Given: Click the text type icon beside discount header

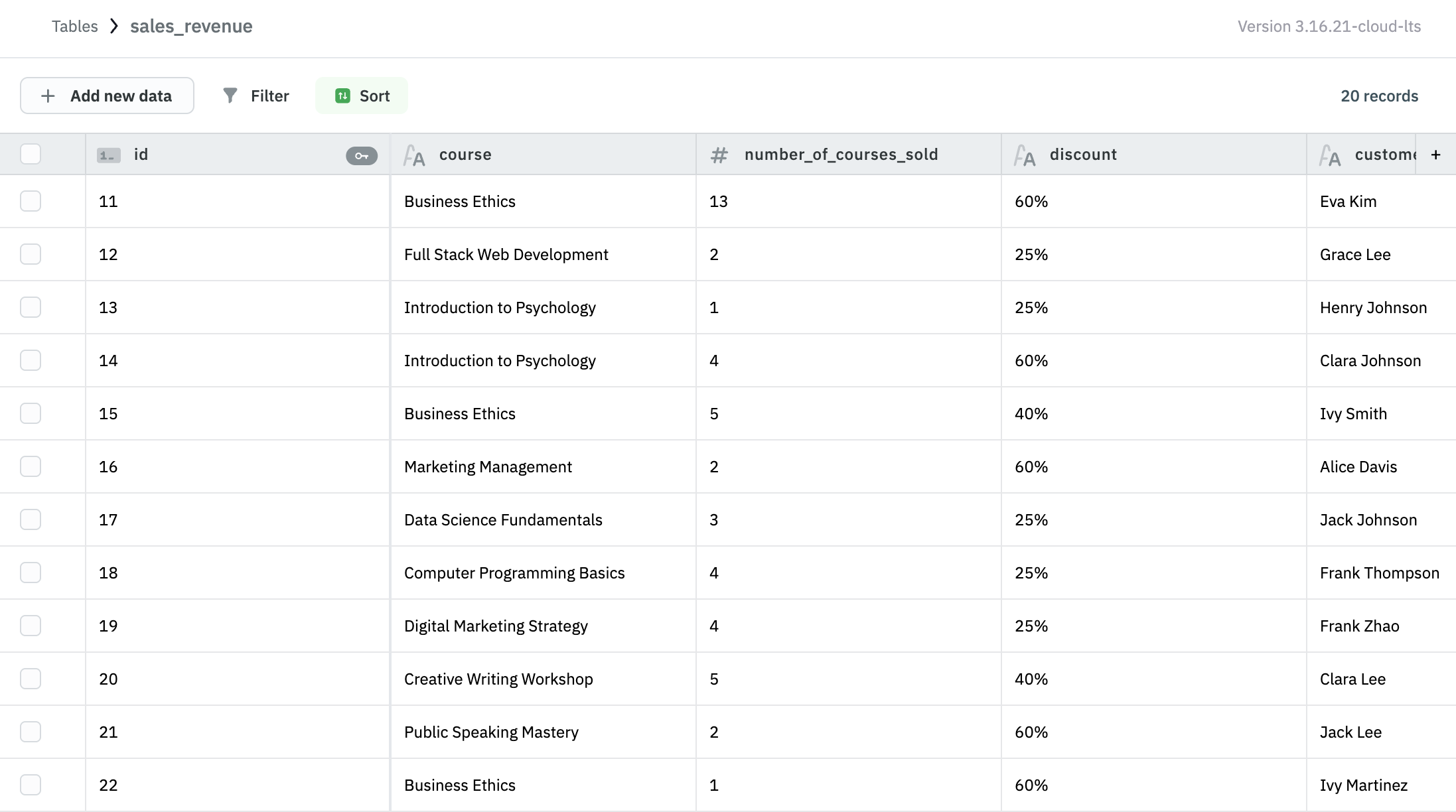Looking at the screenshot, I should [x=1025, y=156].
